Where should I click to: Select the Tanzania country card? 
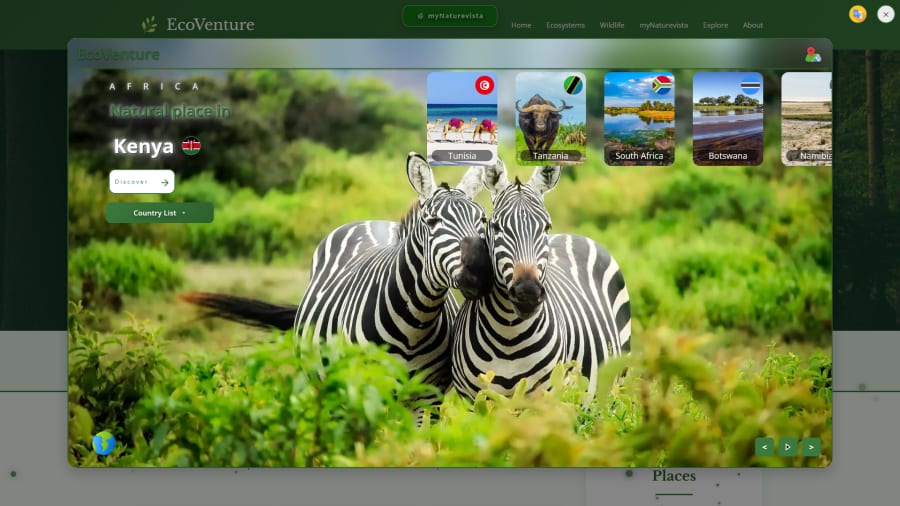coord(551,119)
